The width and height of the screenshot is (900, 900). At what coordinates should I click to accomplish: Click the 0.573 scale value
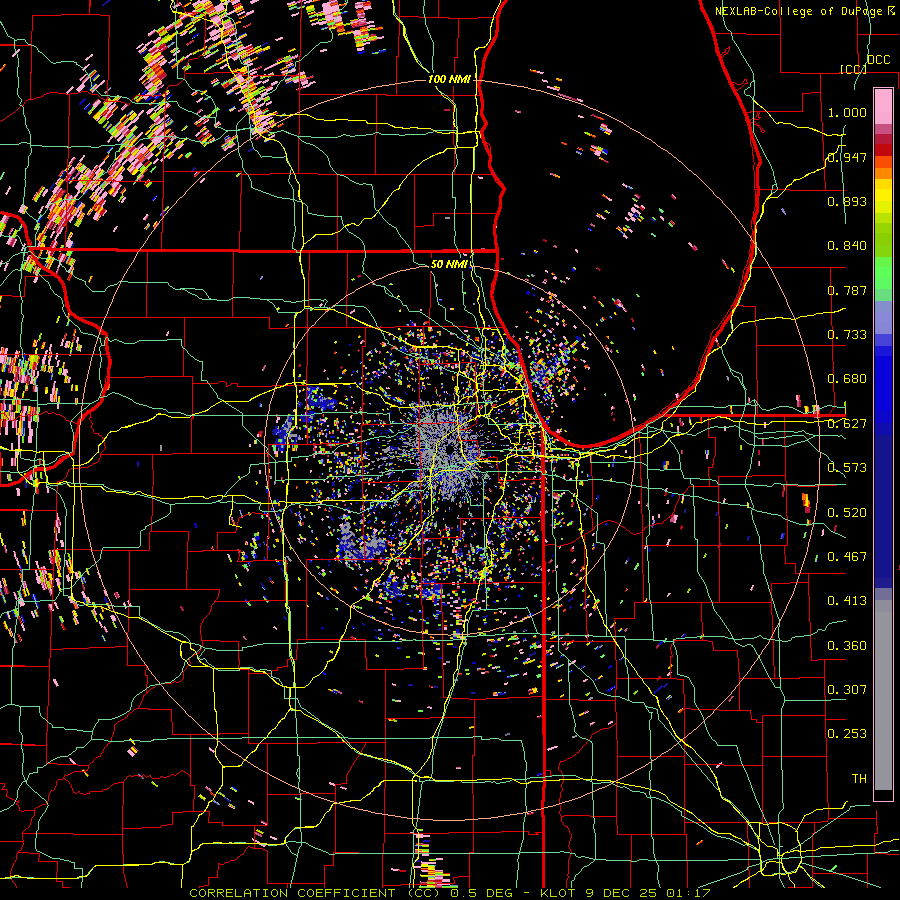[x=847, y=468]
